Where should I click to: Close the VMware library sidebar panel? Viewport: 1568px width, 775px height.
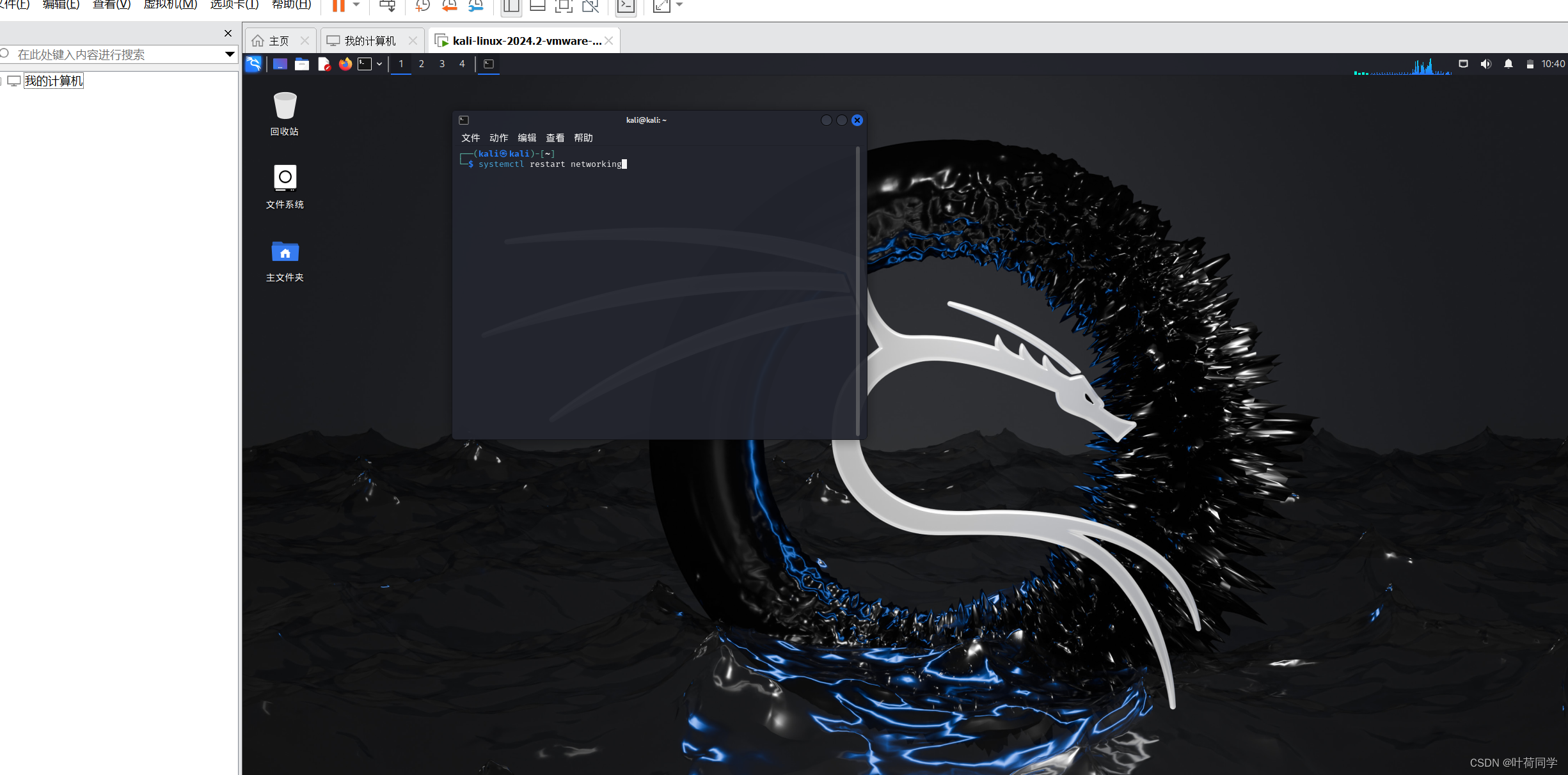pyautogui.click(x=228, y=33)
